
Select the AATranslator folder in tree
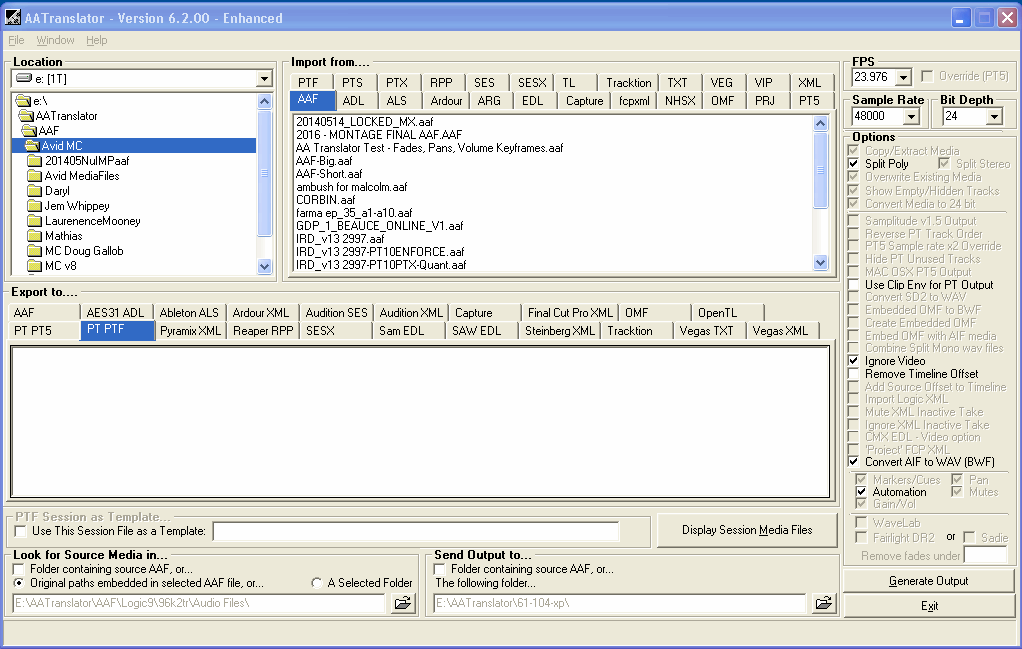coord(66,116)
